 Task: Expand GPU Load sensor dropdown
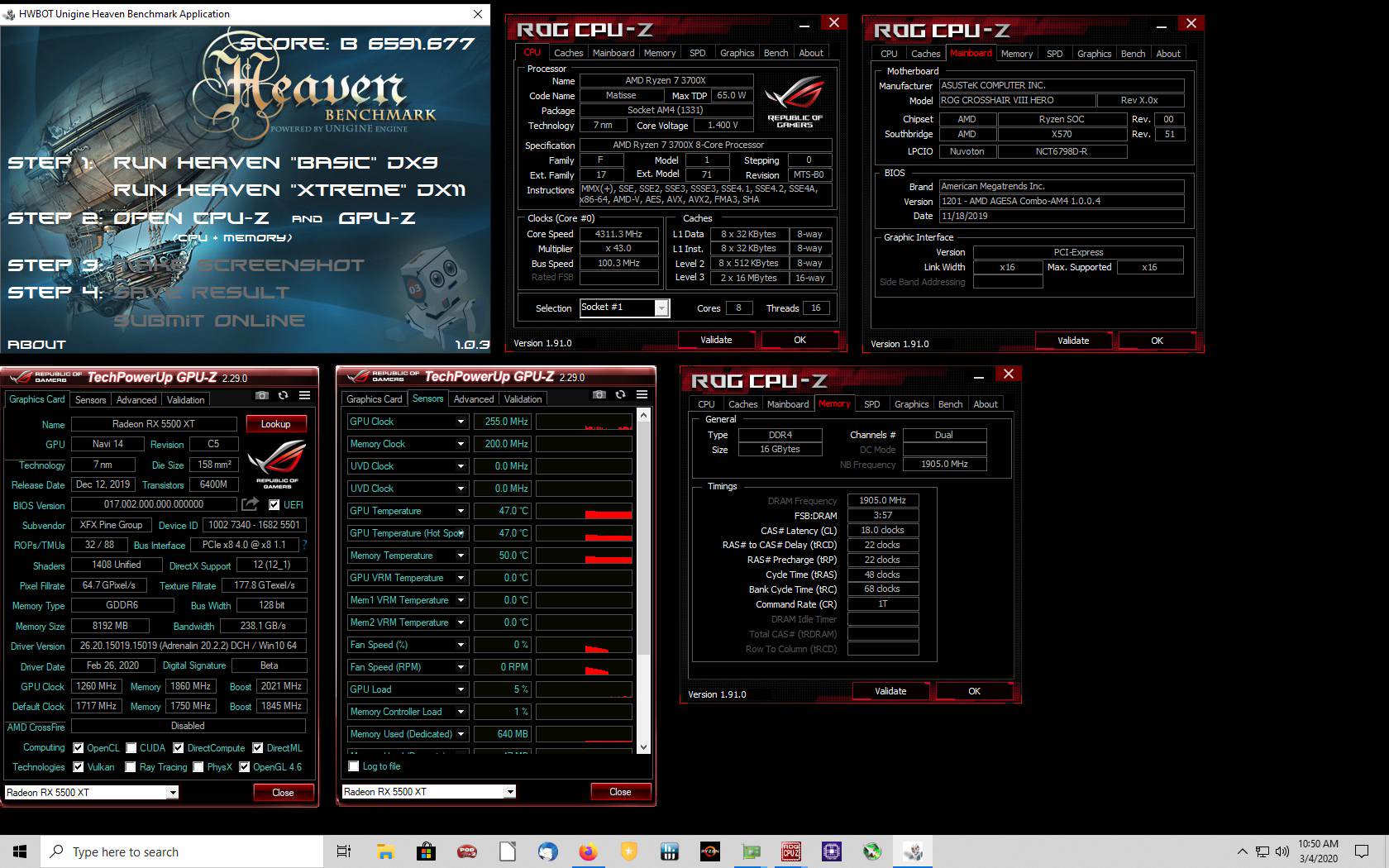click(461, 689)
